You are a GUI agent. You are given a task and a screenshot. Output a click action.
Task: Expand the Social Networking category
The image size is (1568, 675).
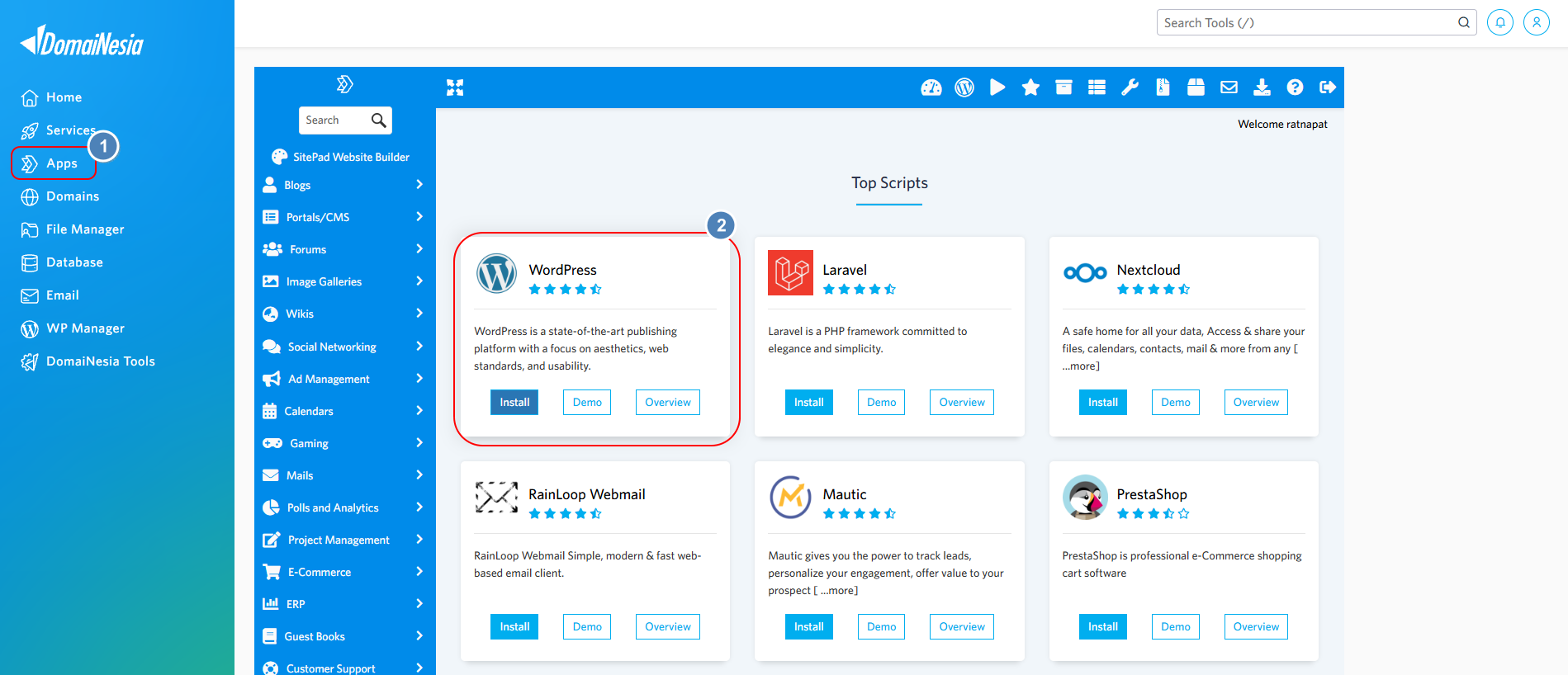point(345,347)
